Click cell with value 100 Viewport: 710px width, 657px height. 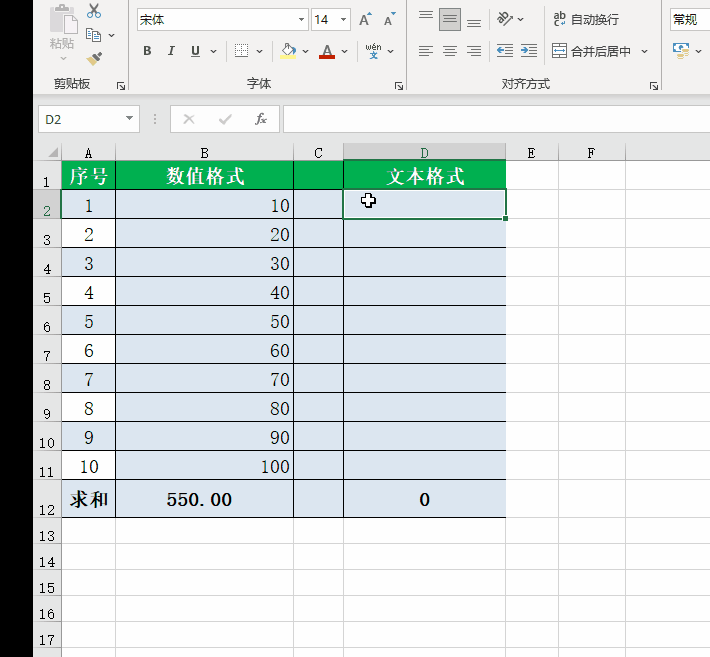coord(205,465)
